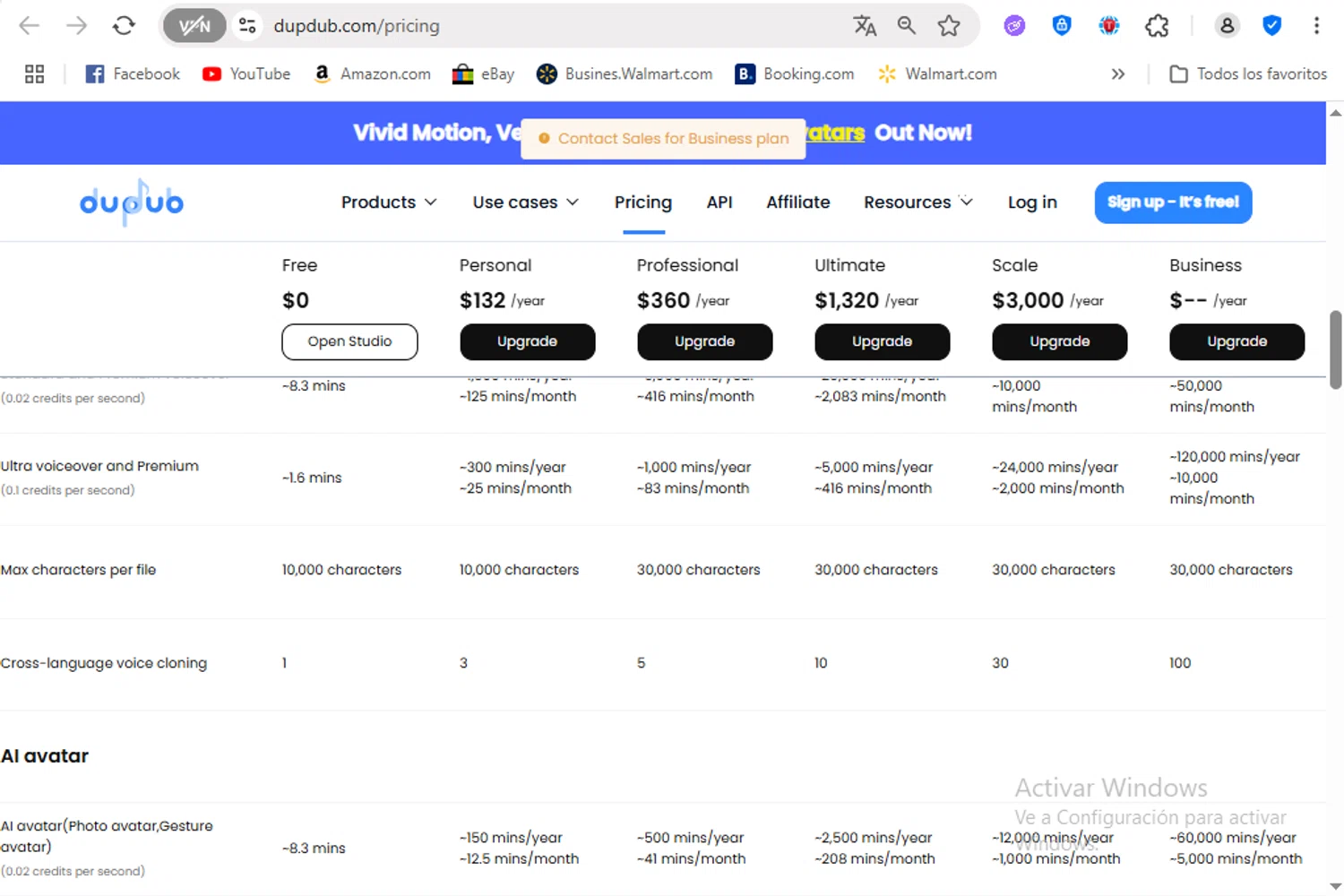
Task: Click the Contact Sales for Business plan notice
Action: click(x=663, y=139)
